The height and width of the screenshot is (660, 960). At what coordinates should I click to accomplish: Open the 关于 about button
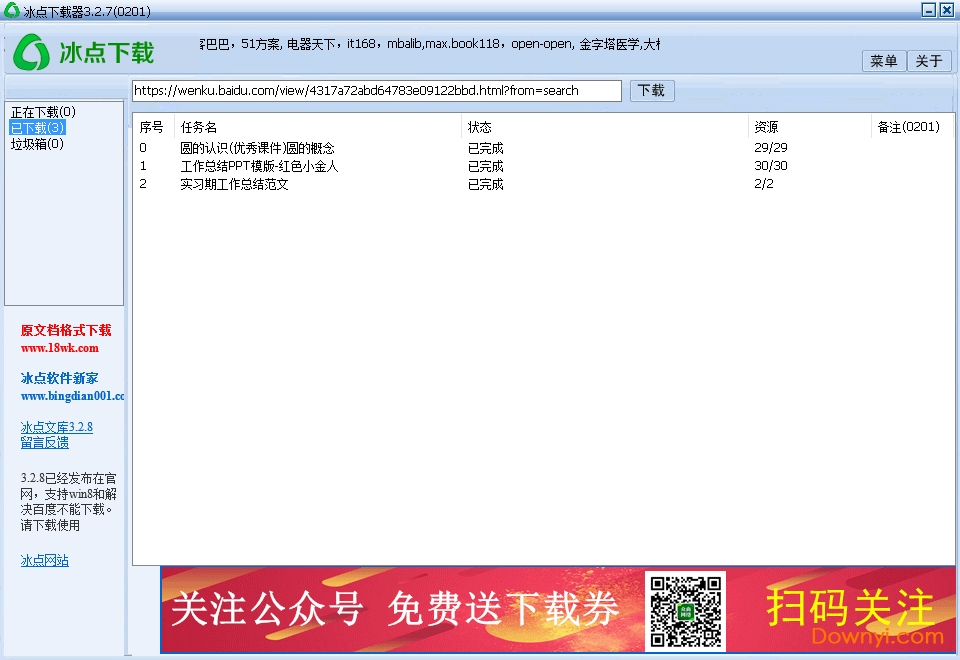[x=929, y=61]
